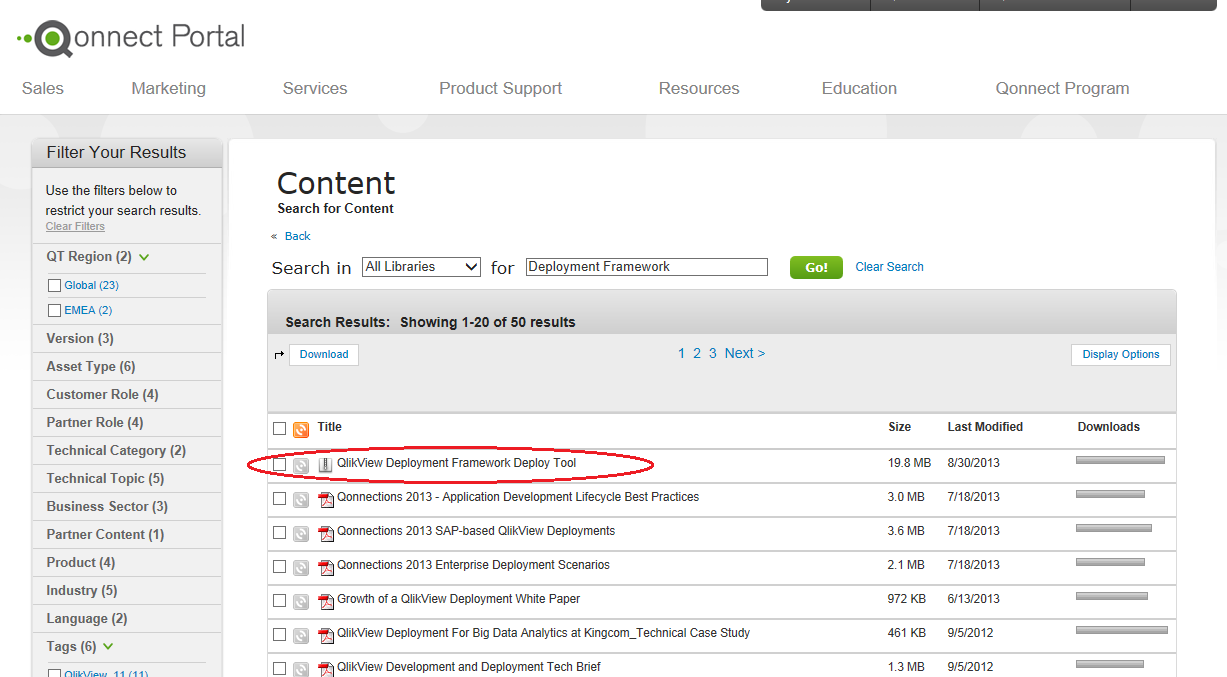Screen dimensions: 1227x677
Task: Click the gray follow icon in the SAP-based Deployments row
Action: click(301, 533)
